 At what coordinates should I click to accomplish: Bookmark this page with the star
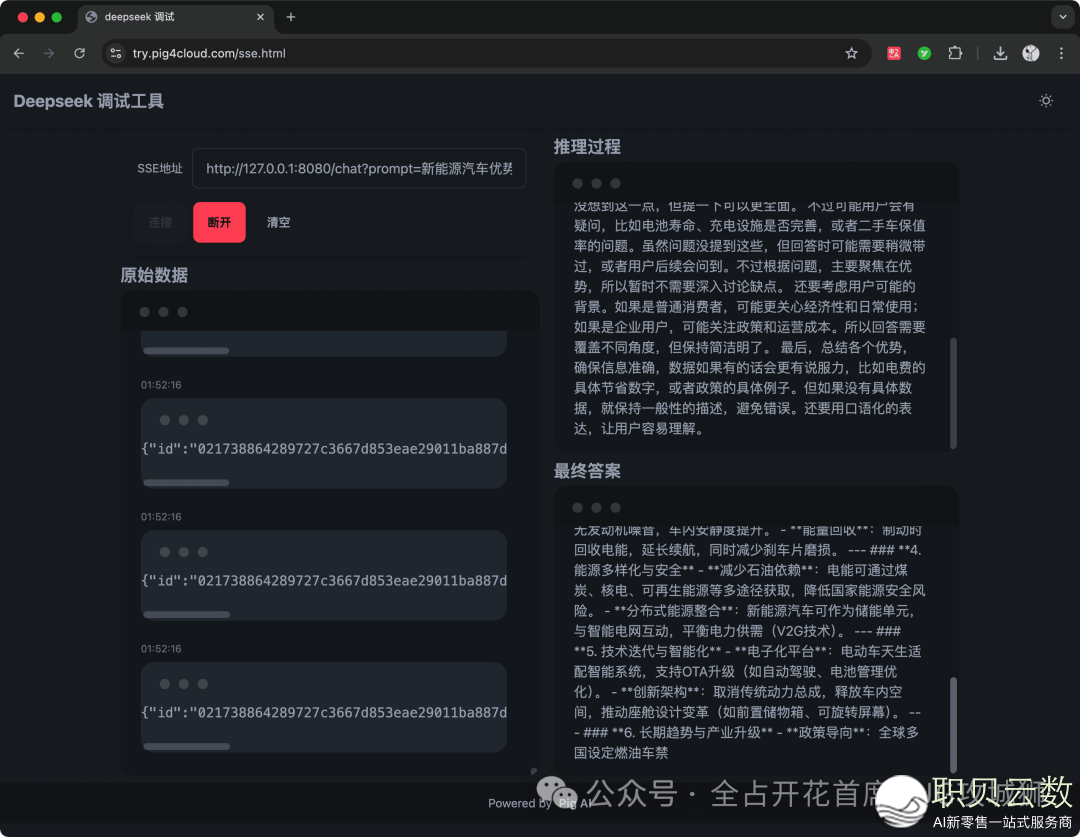coord(851,53)
